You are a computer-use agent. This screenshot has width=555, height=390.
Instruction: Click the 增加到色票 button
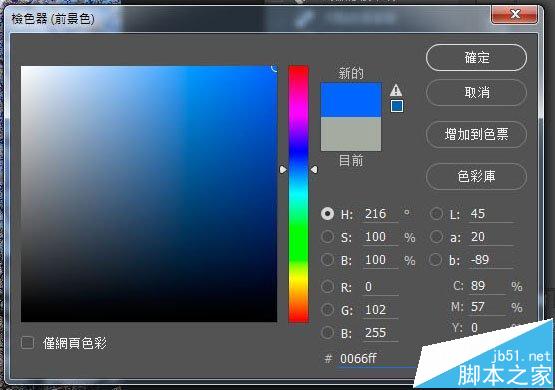click(476, 134)
